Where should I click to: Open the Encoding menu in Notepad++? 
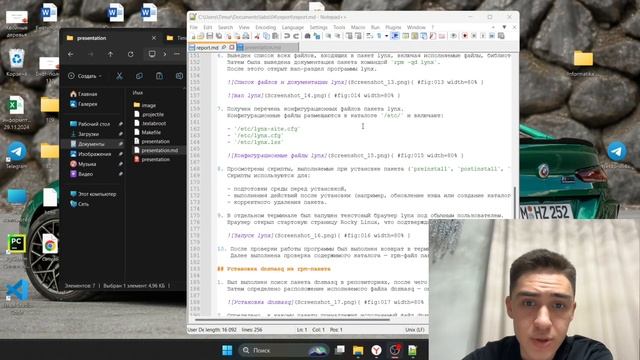[x=265, y=27]
